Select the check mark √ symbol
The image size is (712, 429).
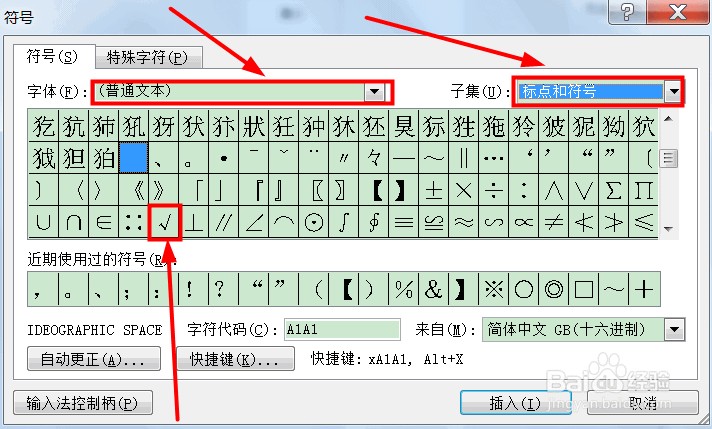[164, 222]
